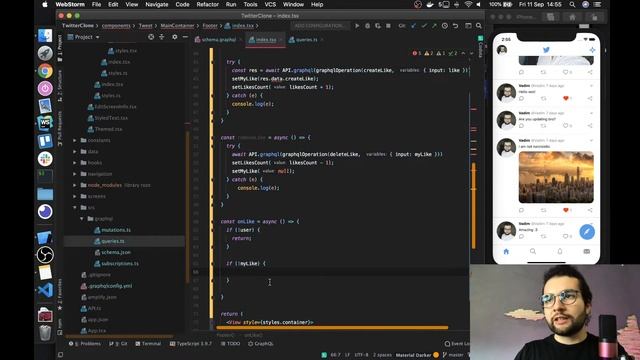Click the Git update project blue arrow
The height and width of the screenshot is (360, 640).
(413, 26)
